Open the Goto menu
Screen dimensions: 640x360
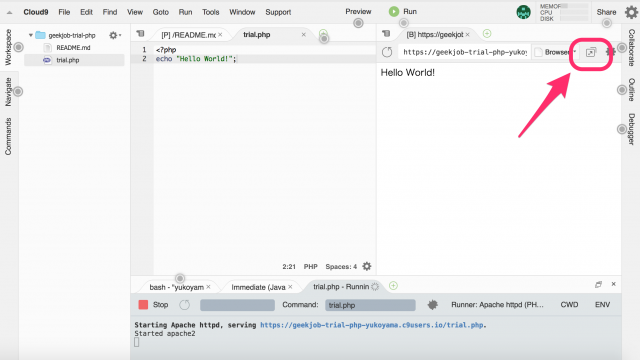160,12
